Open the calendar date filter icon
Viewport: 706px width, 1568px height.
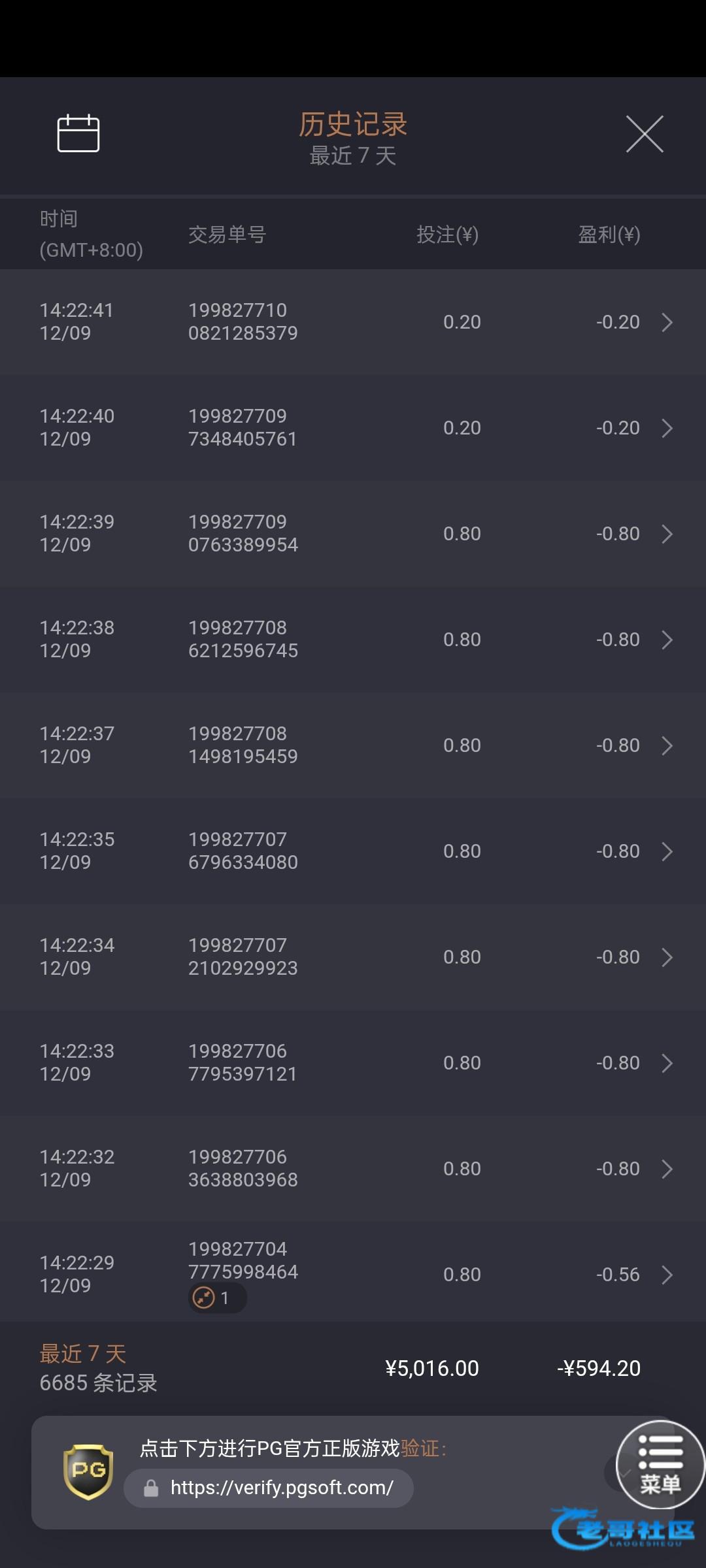click(x=78, y=133)
